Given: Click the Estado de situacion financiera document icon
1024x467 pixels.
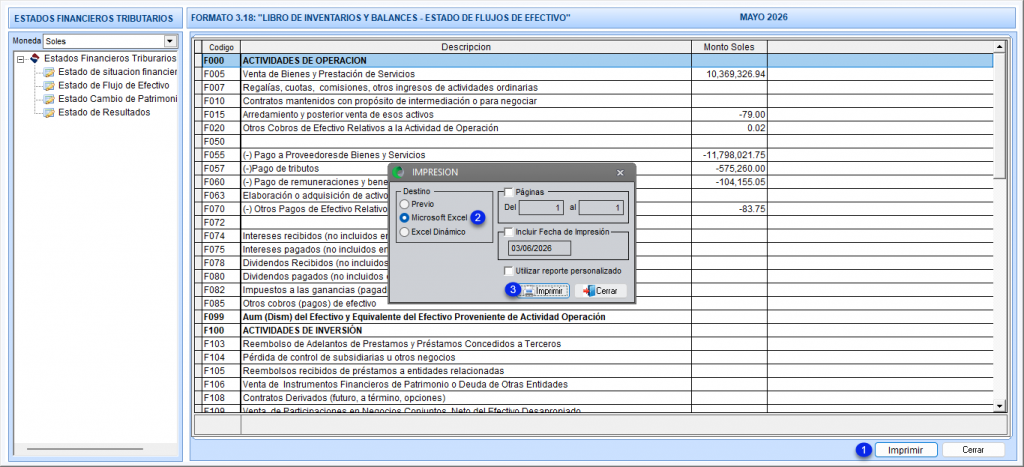Looking at the screenshot, I should pos(48,72).
